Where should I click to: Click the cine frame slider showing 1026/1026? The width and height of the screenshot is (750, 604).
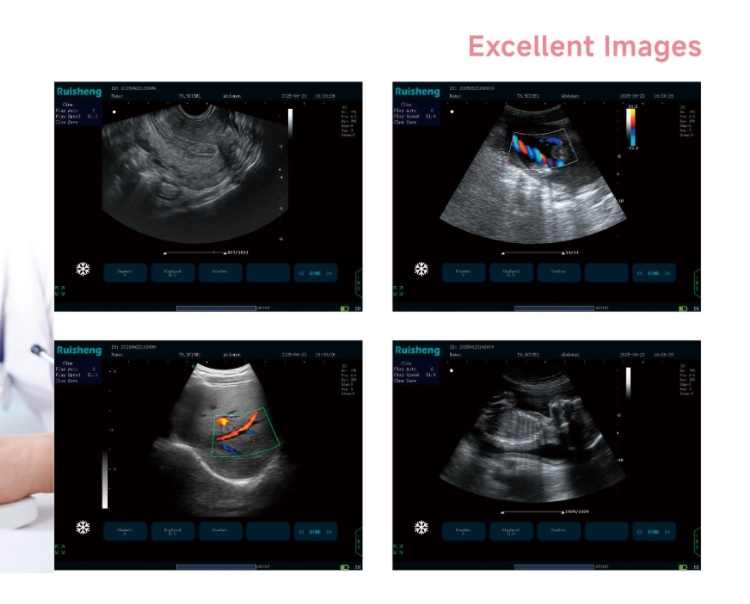coord(533,512)
